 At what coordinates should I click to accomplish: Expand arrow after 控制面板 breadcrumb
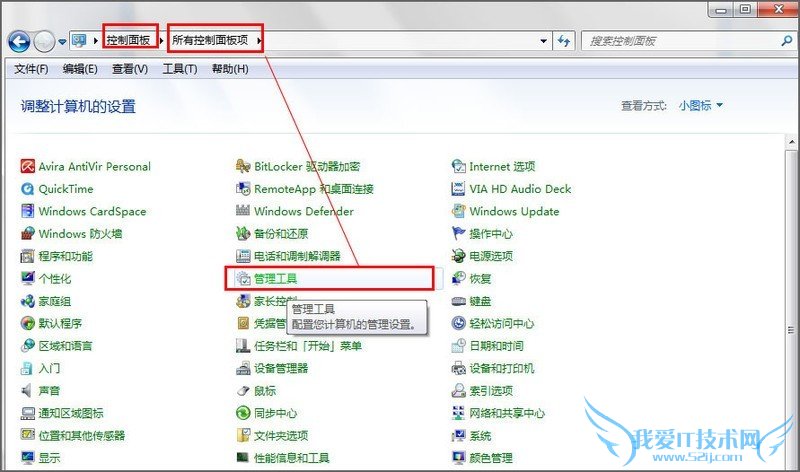click(x=162, y=40)
